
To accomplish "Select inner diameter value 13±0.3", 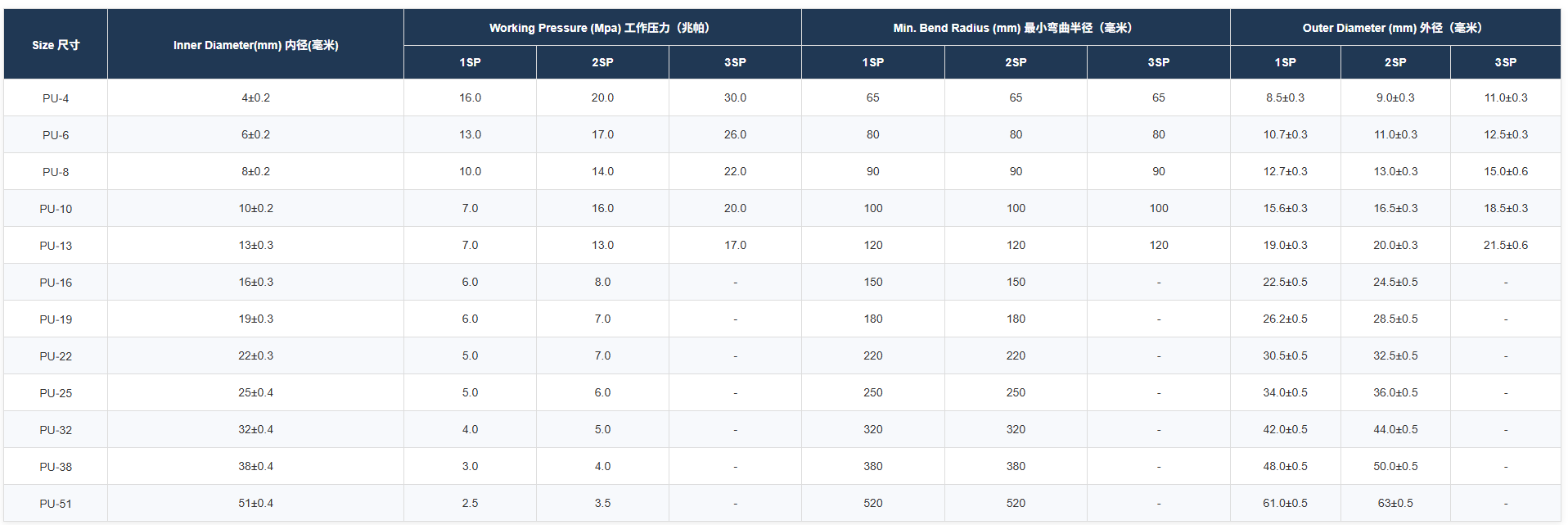I will [x=255, y=245].
